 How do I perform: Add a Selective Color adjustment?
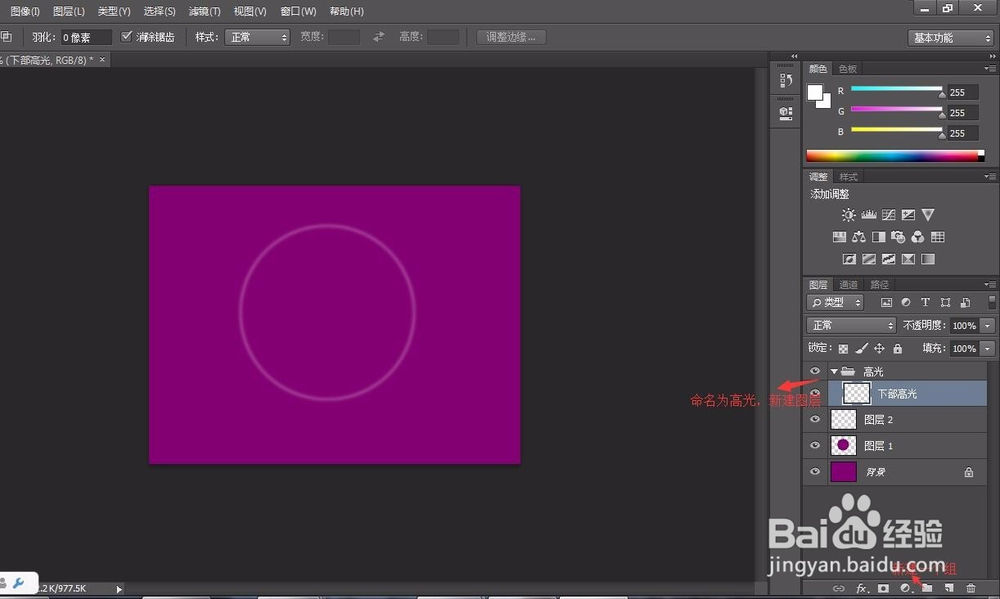(x=908, y=259)
